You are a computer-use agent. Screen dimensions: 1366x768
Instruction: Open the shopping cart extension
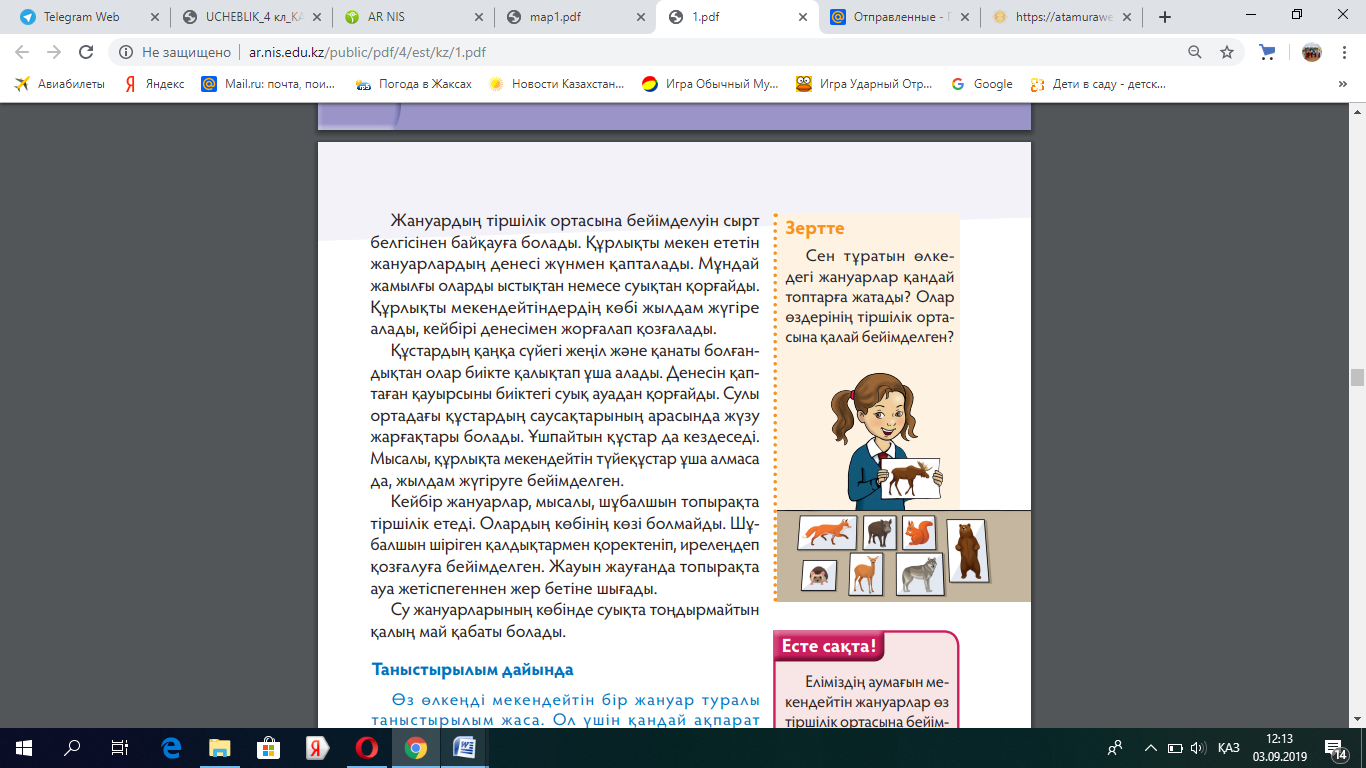pyautogui.click(x=1267, y=52)
